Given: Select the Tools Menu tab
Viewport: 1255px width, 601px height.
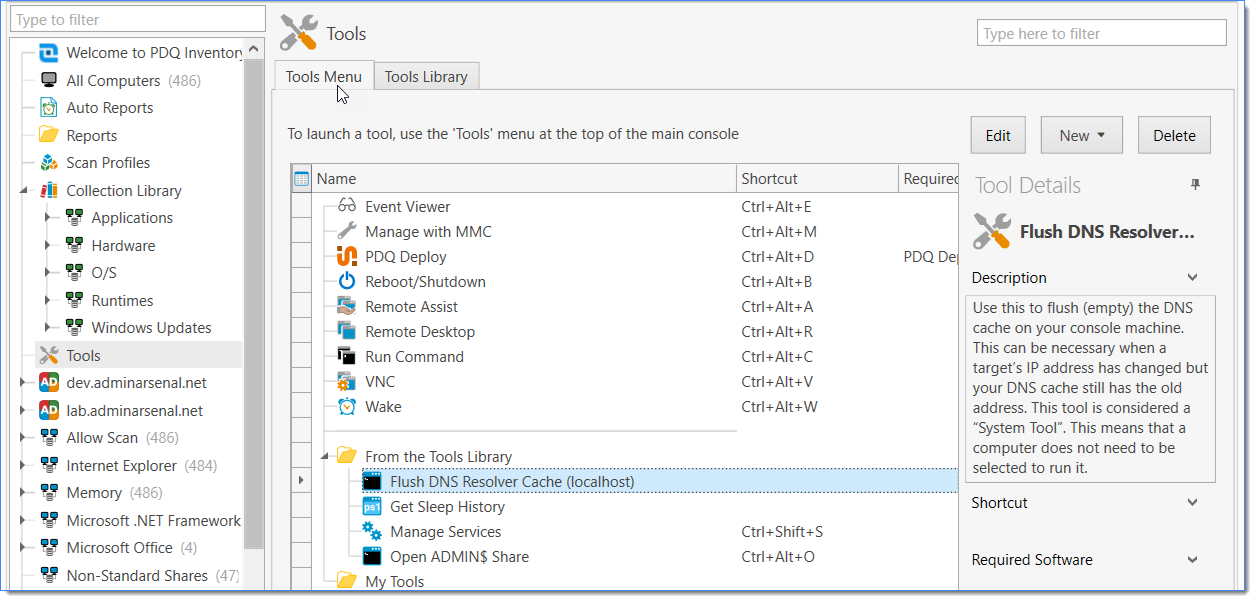Looking at the screenshot, I should click(323, 77).
